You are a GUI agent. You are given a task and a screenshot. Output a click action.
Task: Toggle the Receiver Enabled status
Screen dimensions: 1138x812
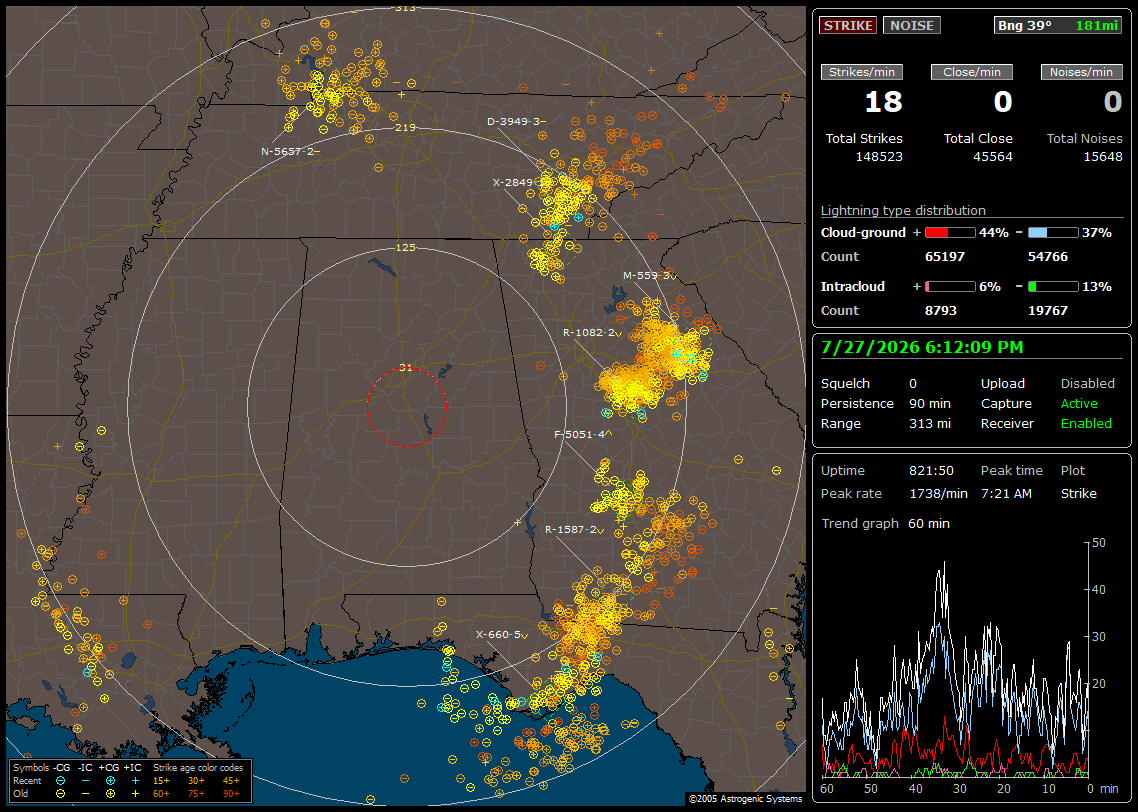(x=1086, y=423)
